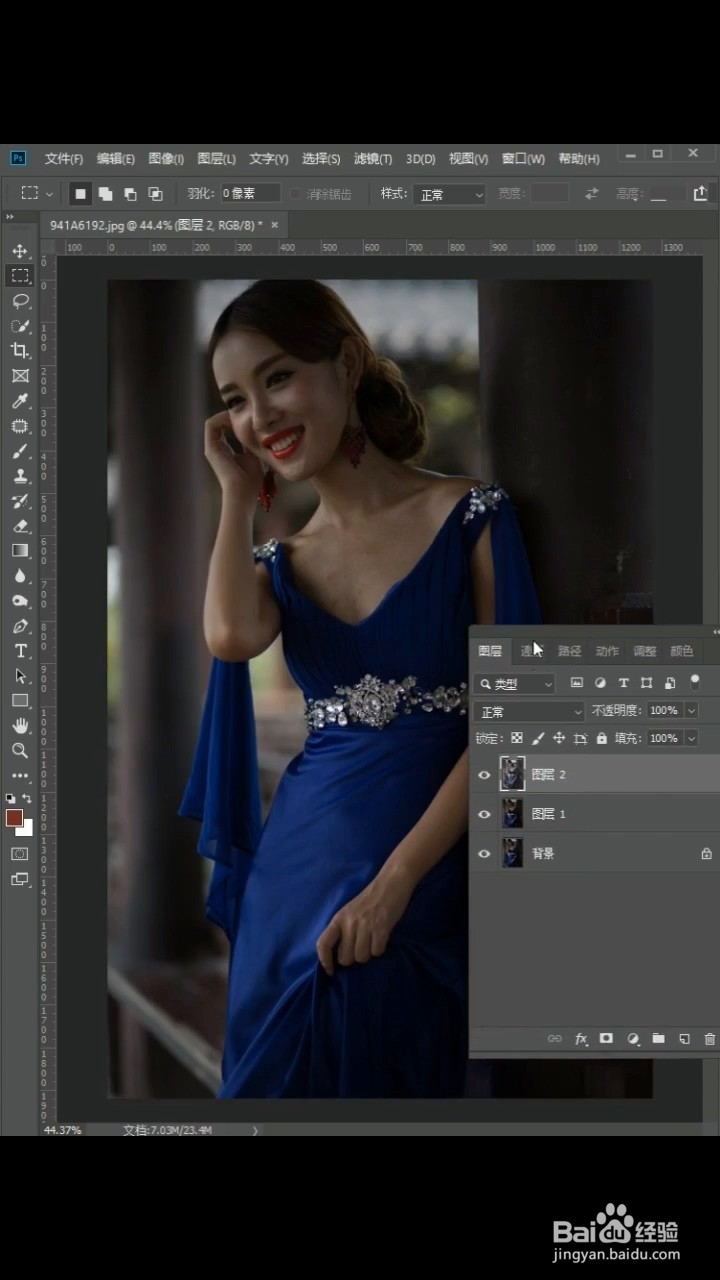Toggle lock transparent pixels
Viewport: 720px width, 1280px height.
(517, 739)
